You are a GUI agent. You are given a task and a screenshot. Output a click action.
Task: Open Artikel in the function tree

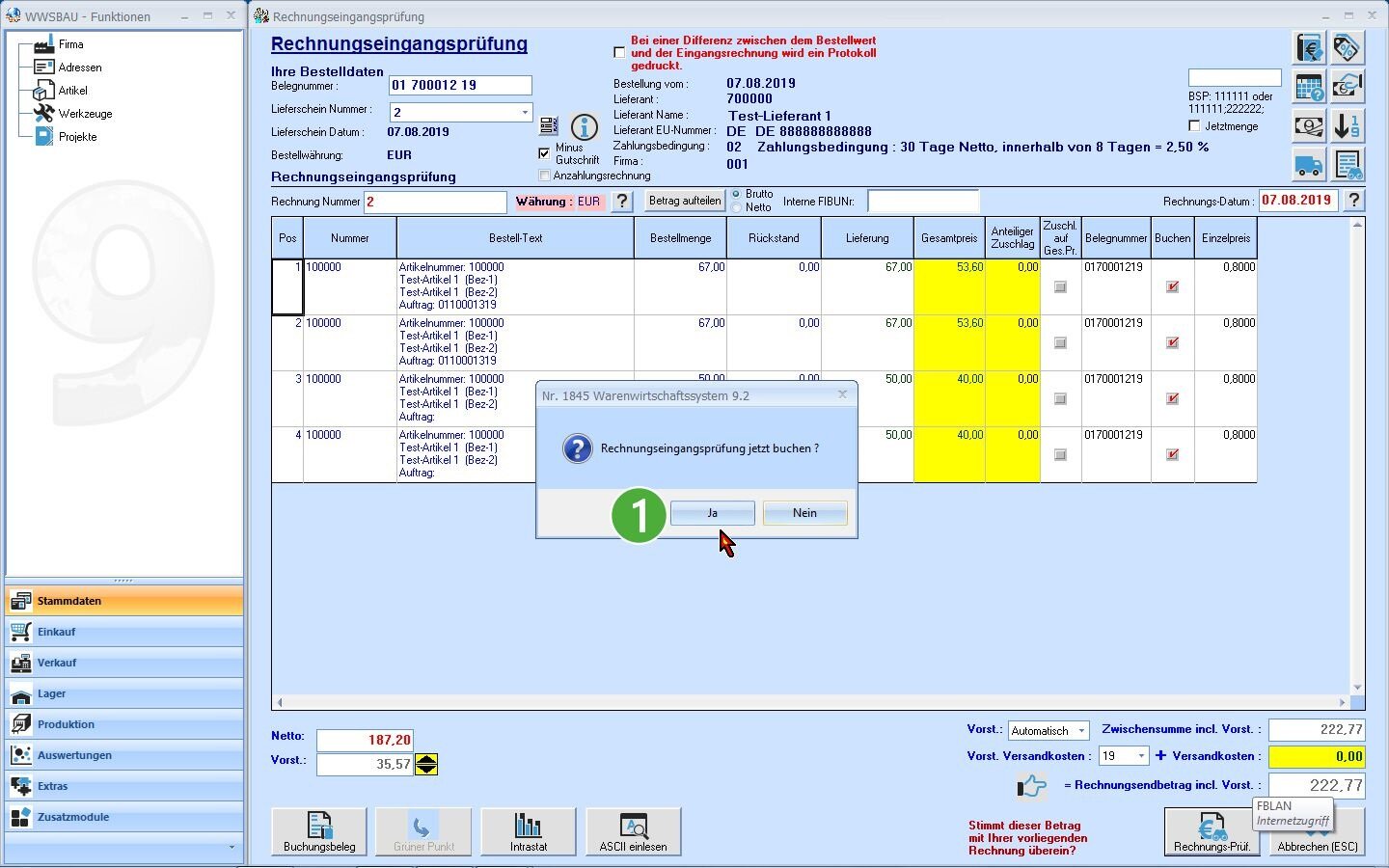(x=72, y=91)
